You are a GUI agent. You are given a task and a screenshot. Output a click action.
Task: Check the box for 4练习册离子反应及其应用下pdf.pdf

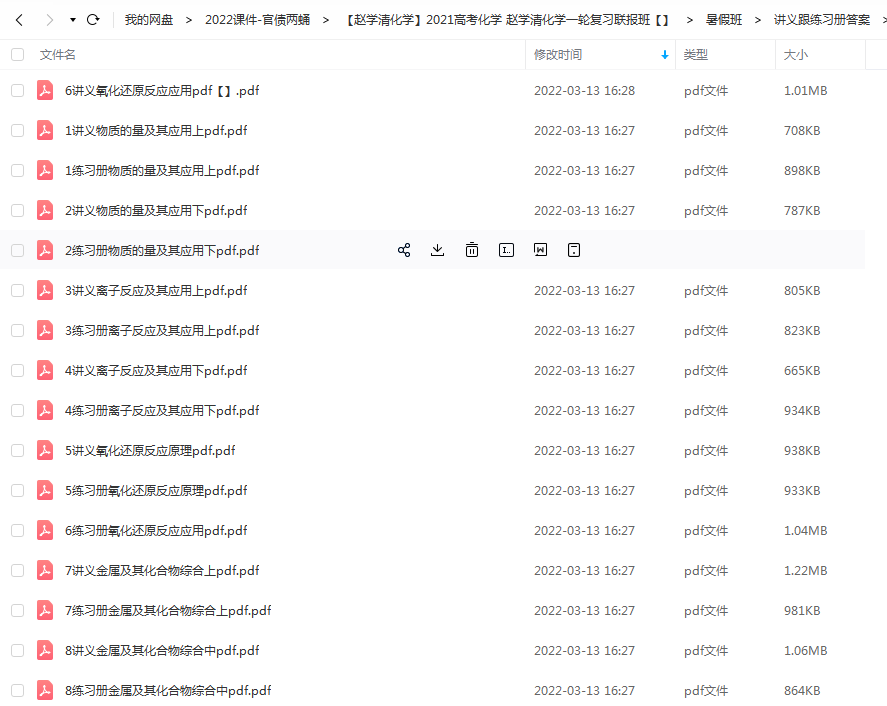coord(18,410)
